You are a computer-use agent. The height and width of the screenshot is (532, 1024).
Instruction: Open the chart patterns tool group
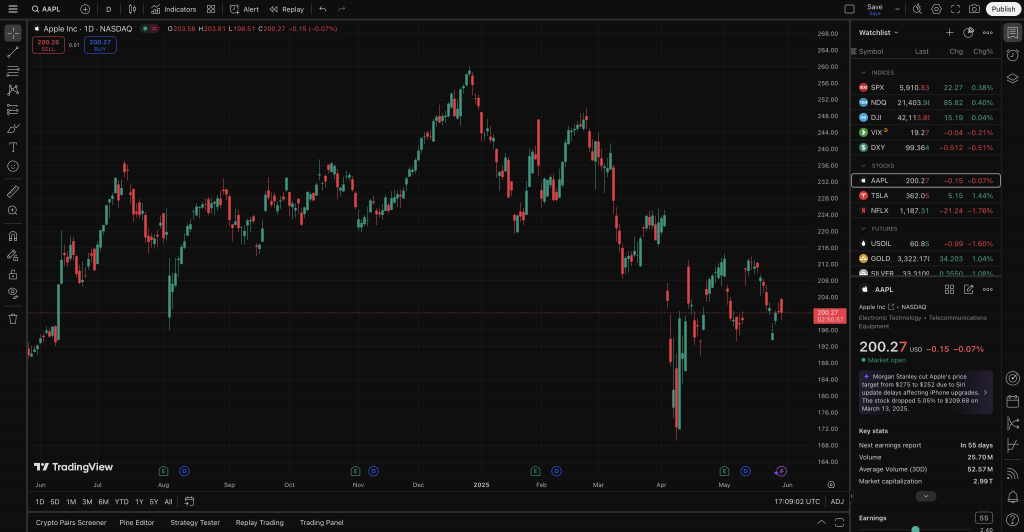tap(13, 90)
